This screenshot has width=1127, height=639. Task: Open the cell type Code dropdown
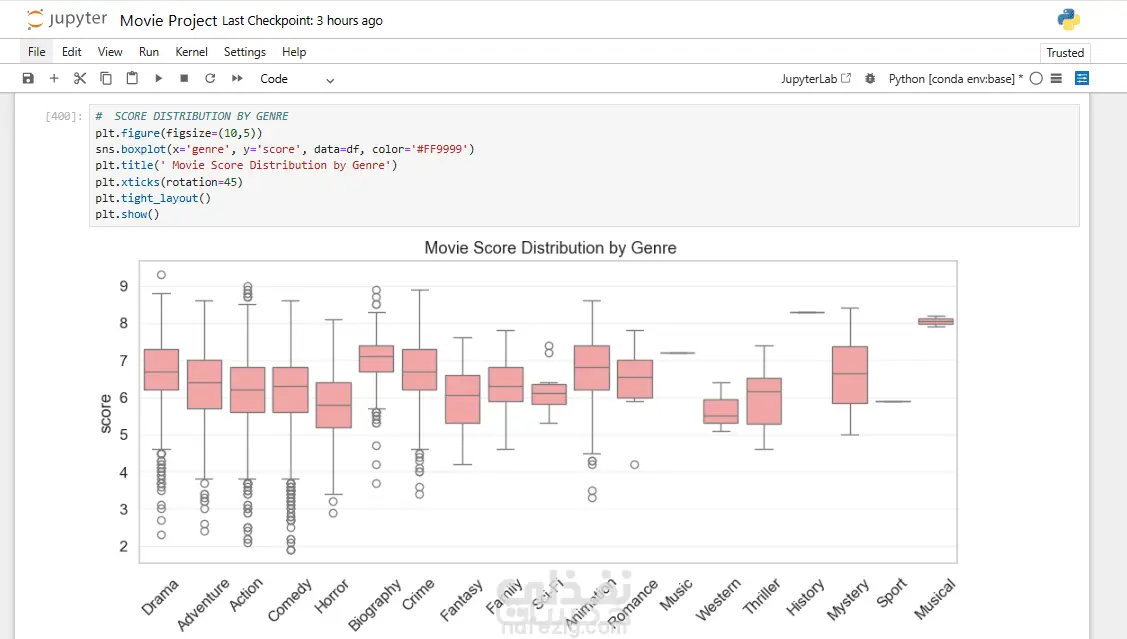coord(297,79)
